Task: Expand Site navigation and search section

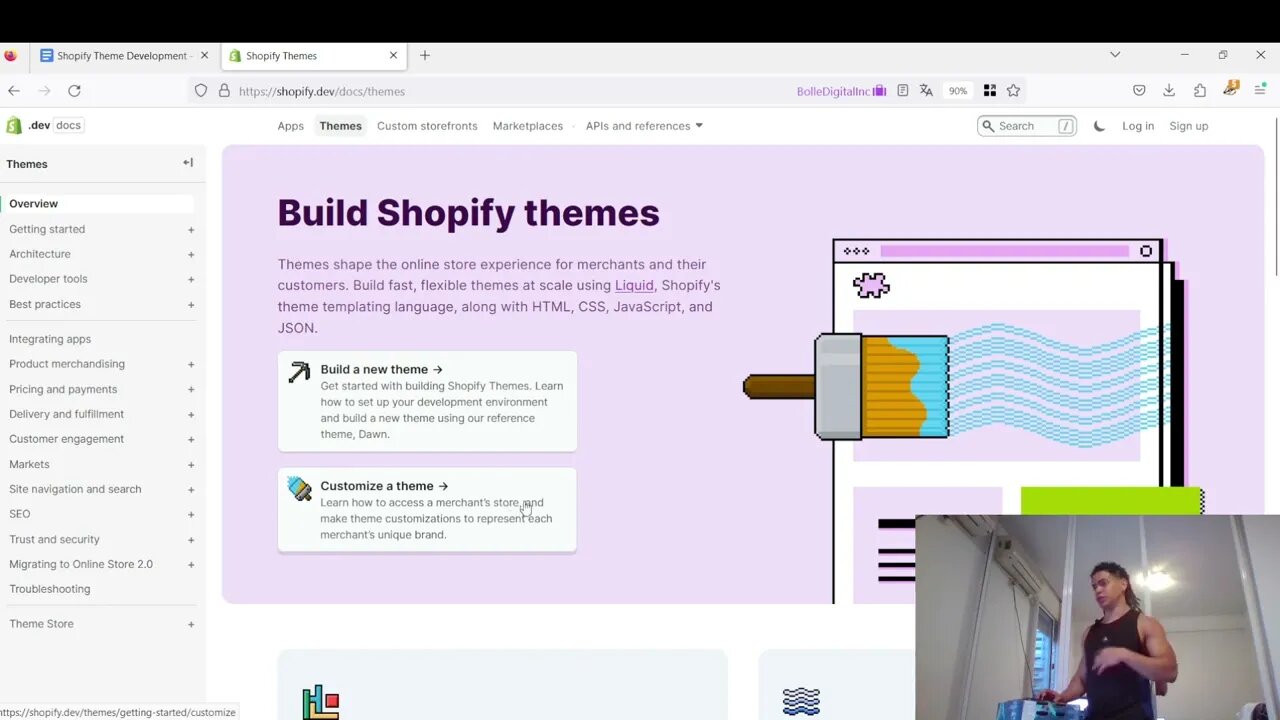Action: [x=191, y=489]
